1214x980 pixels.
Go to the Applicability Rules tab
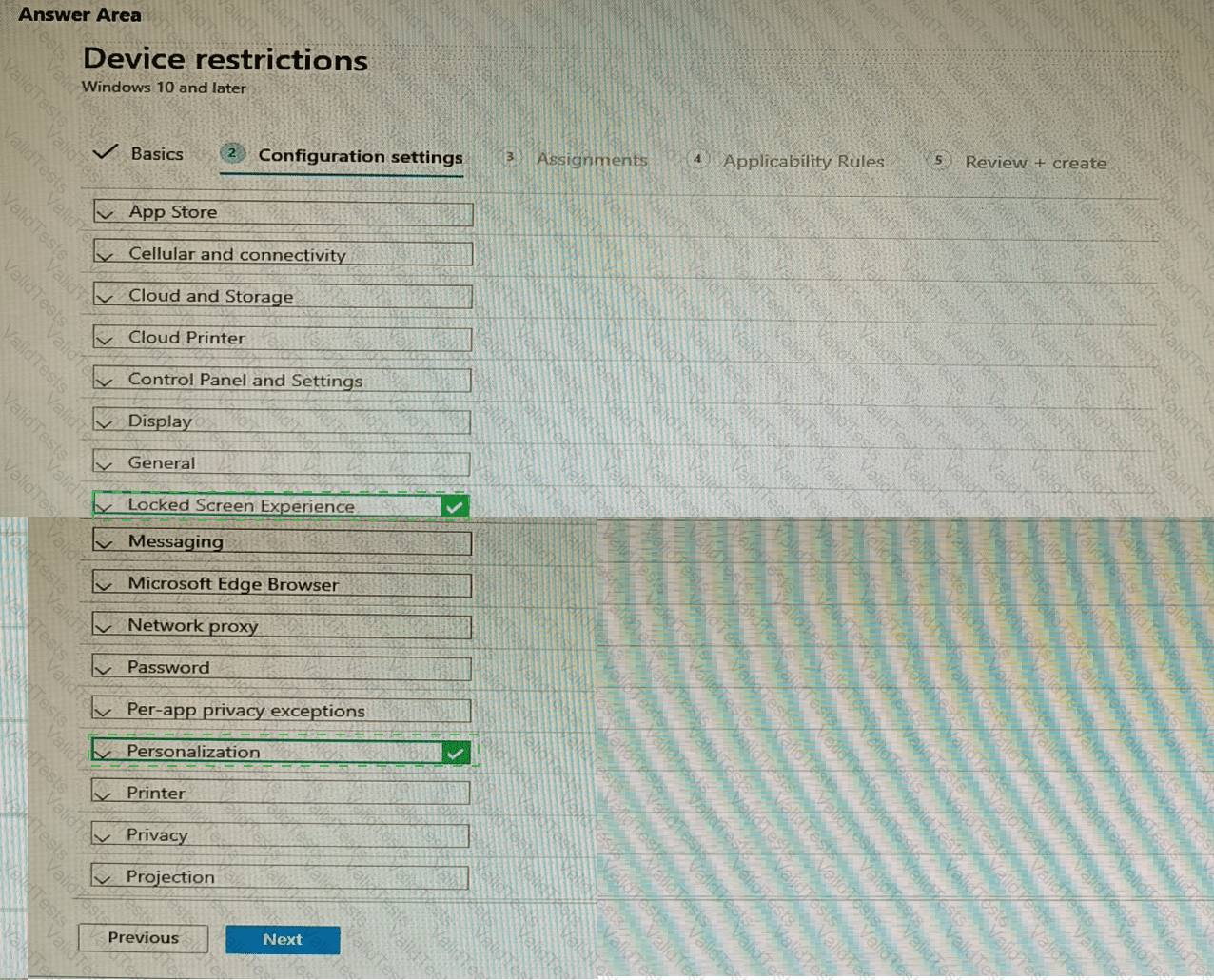tap(803, 161)
